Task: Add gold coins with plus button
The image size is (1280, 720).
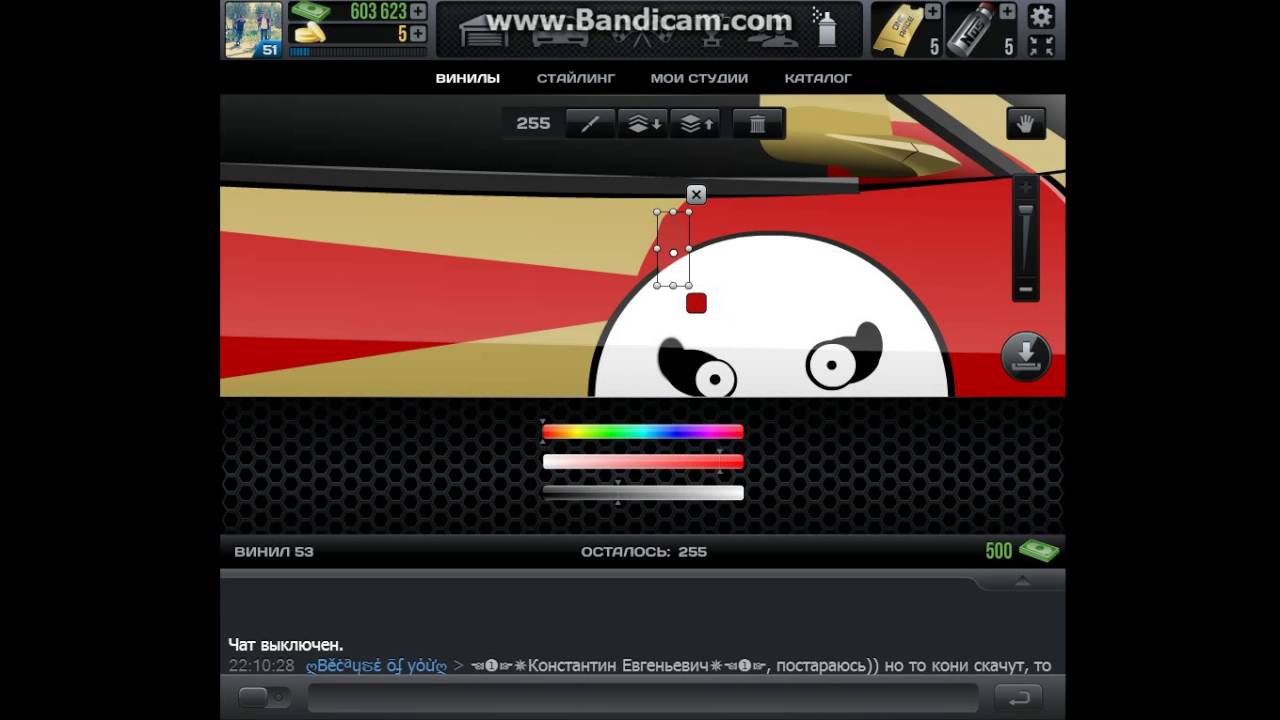Action: click(x=418, y=33)
